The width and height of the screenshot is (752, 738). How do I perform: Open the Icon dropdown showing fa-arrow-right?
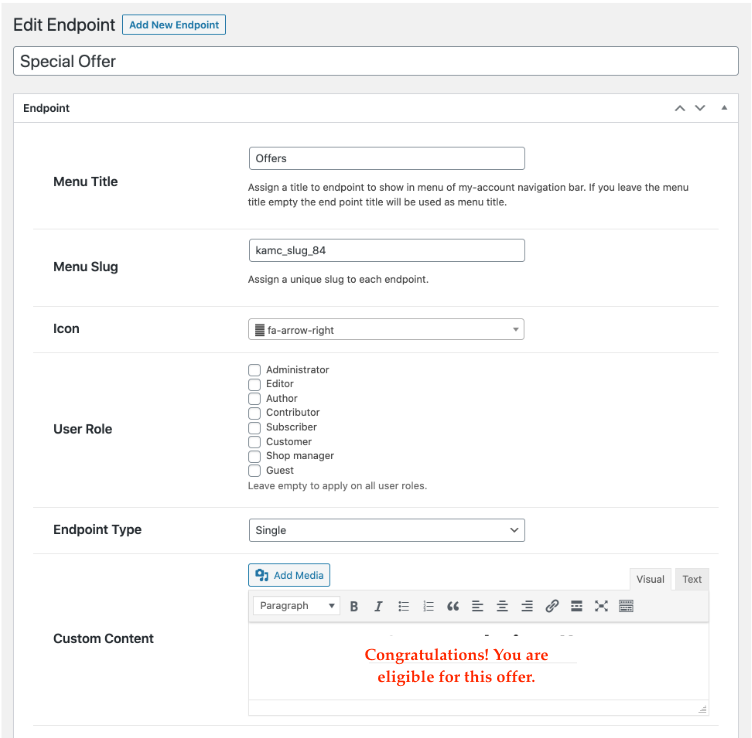386,329
